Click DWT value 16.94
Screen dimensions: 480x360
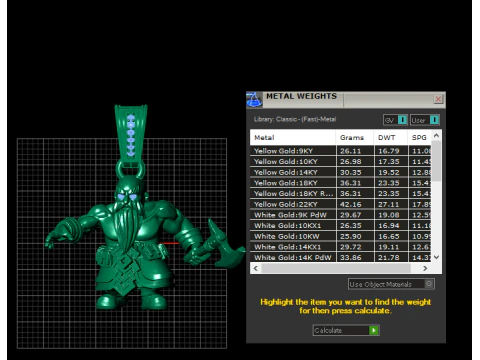tap(389, 226)
